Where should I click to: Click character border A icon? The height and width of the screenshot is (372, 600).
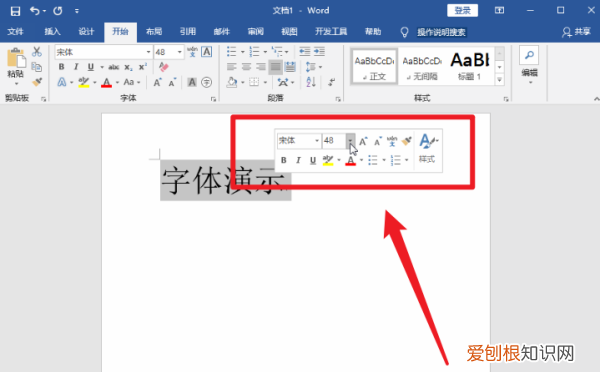207,52
